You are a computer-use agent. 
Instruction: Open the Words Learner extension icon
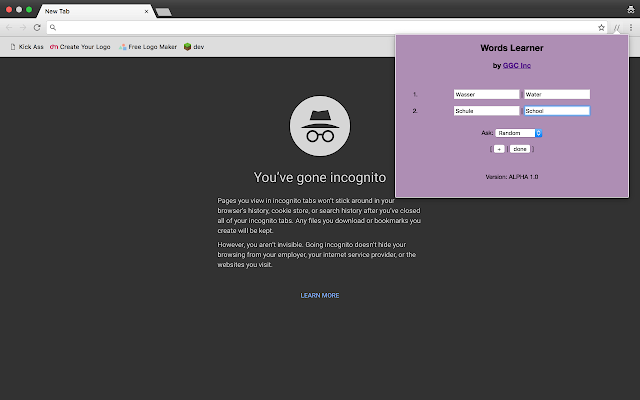point(617,27)
